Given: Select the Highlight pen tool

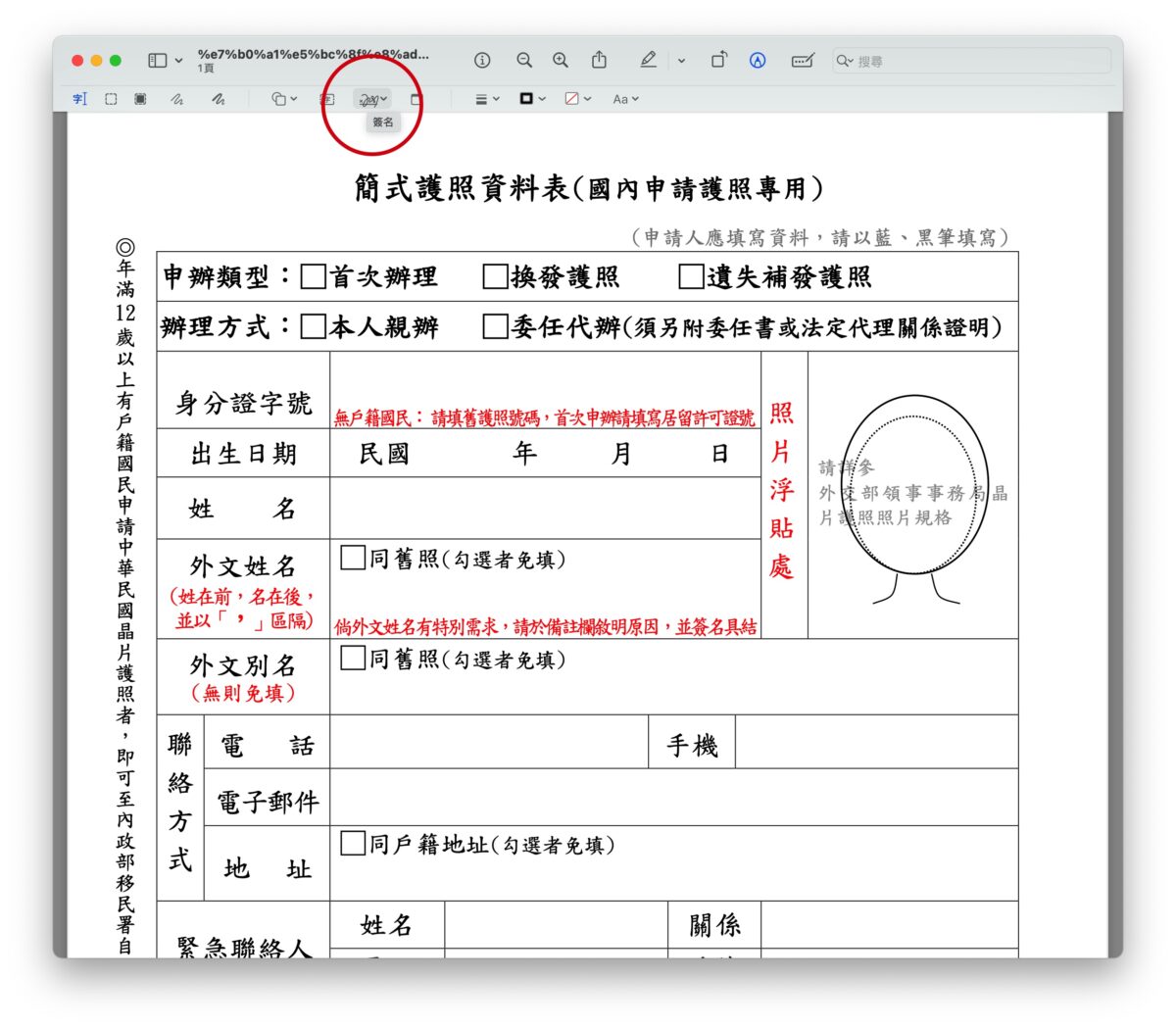Looking at the screenshot, I should pyautogui.click(x=648, y=60).
